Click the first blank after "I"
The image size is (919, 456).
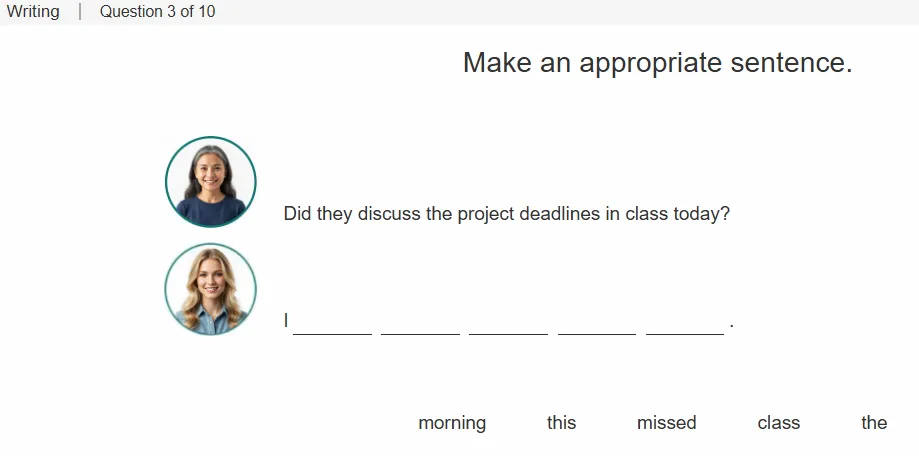[x=332, y=323]
